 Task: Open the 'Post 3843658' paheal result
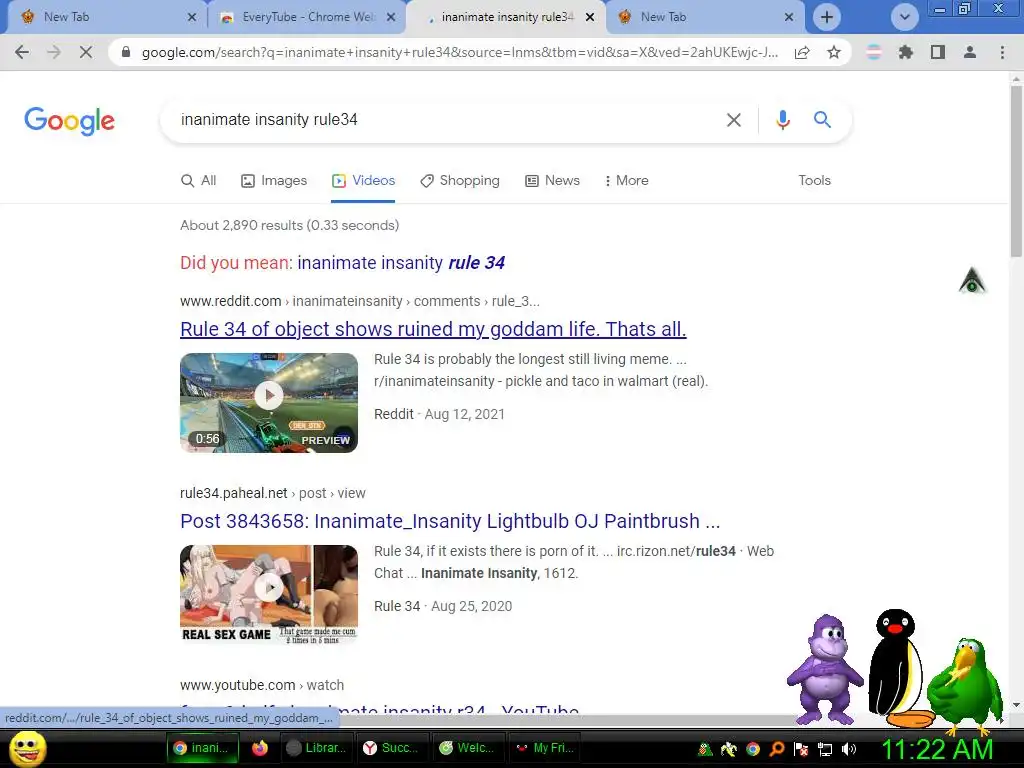click(x=450, y=521)
